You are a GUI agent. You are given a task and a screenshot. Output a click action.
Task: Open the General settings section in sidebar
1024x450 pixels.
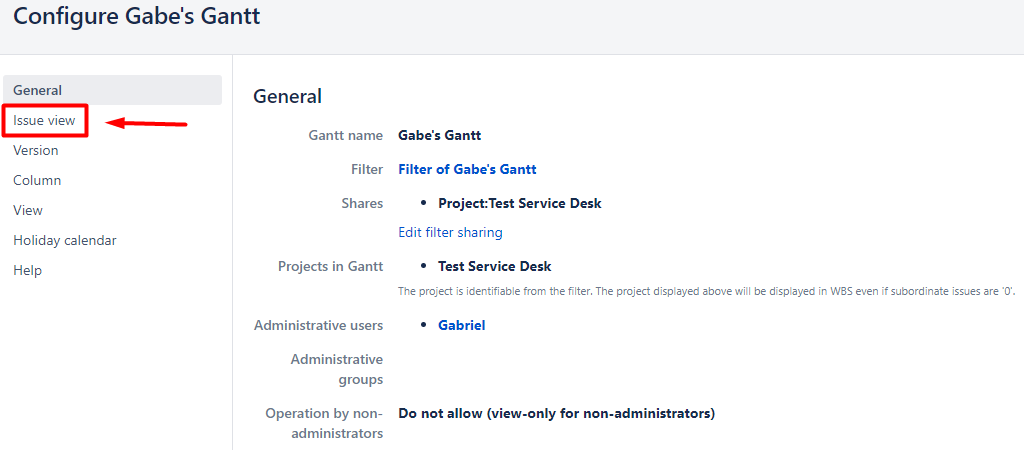[x=38, y=90]
